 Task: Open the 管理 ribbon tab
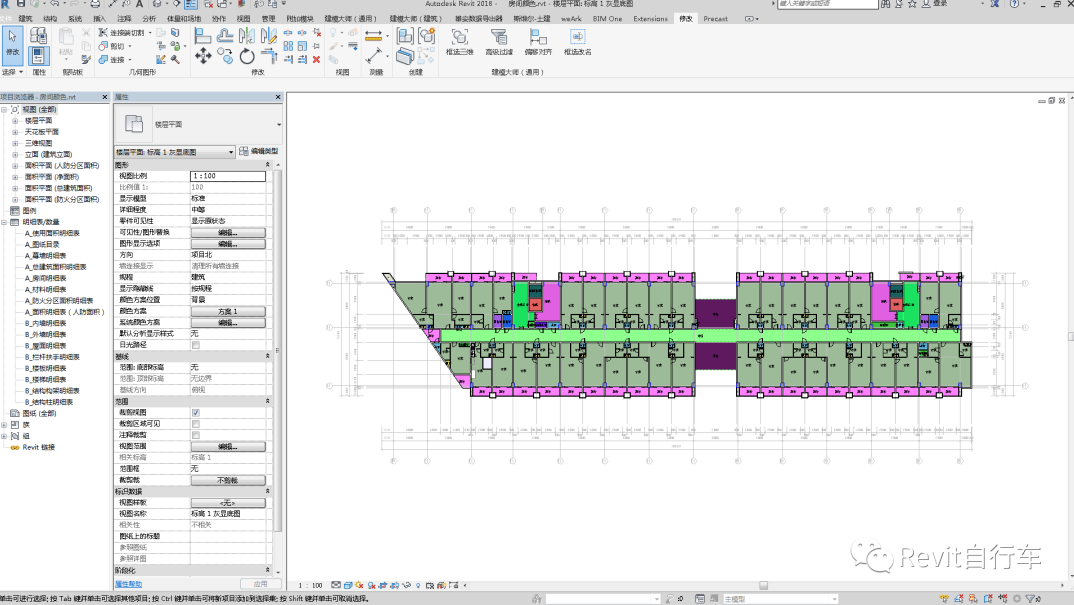click(x=267, y=19)
